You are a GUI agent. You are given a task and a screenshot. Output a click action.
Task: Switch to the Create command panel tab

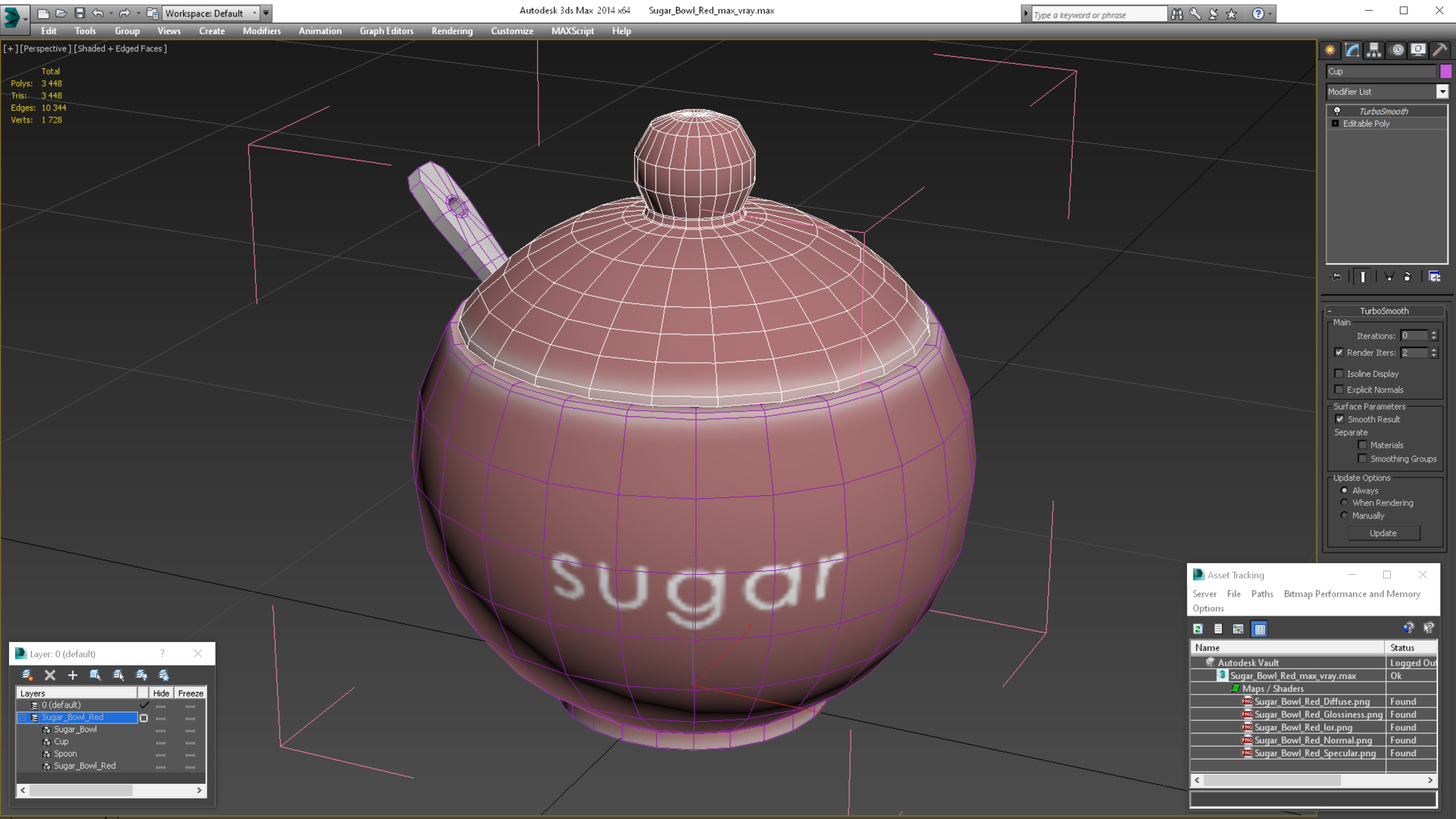click(x=1330, y=51)
